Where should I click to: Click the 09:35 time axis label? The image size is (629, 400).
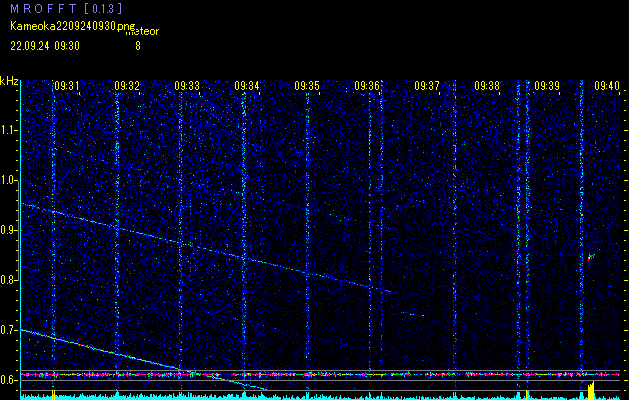[307, 85]
